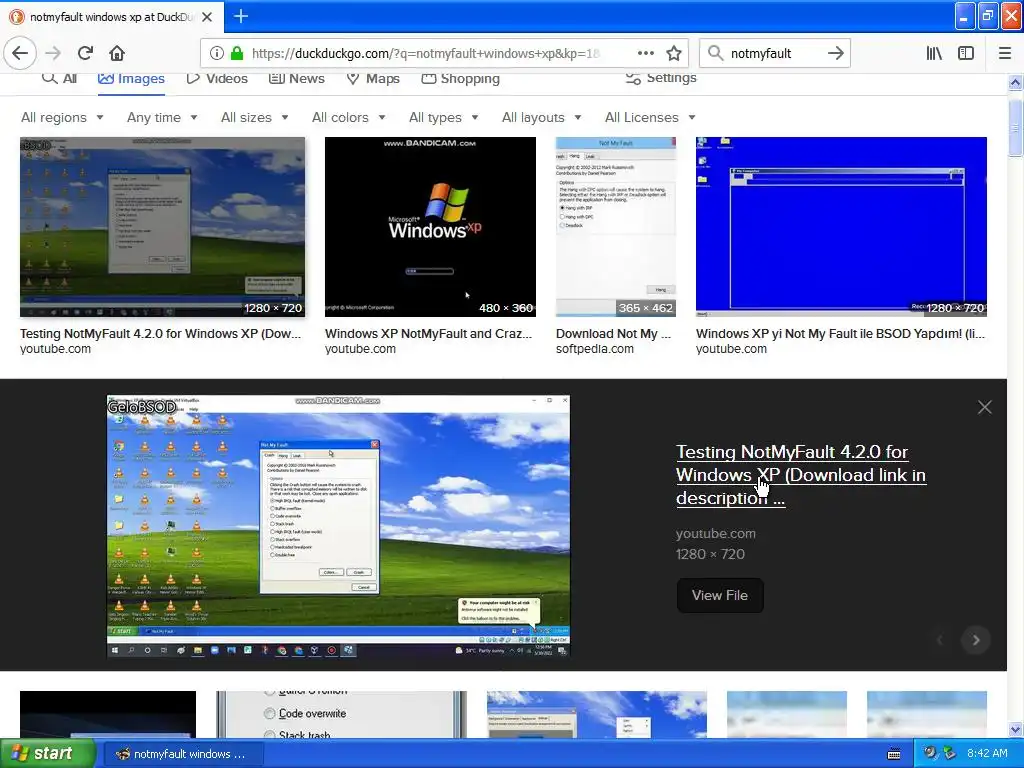Click the green padlock security icon
Image resolution: width=1024 pixels, height=768 pixels.
click(x=237, y=53)
